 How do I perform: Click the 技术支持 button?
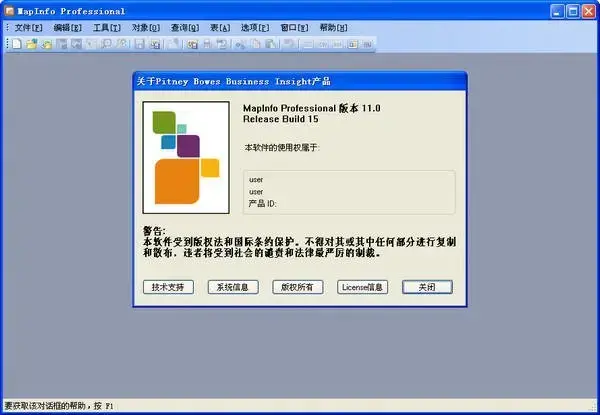pos(168,287)
